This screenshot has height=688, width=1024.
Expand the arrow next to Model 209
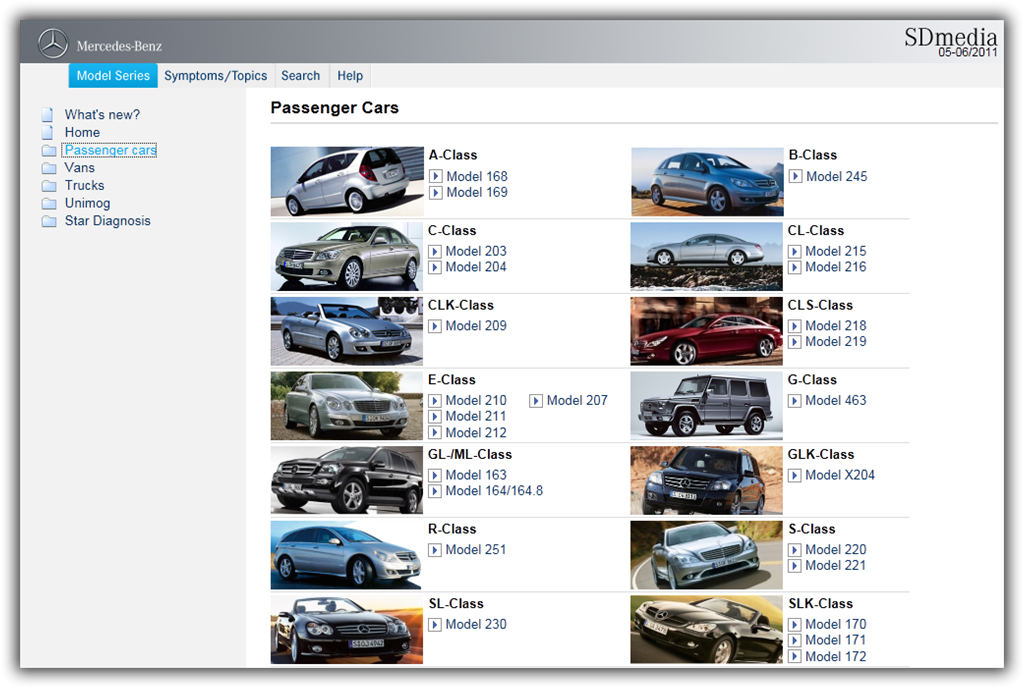[435, 326]
